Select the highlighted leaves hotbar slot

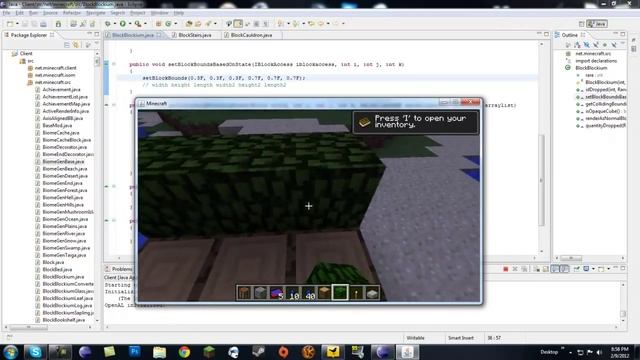[340, 293]
